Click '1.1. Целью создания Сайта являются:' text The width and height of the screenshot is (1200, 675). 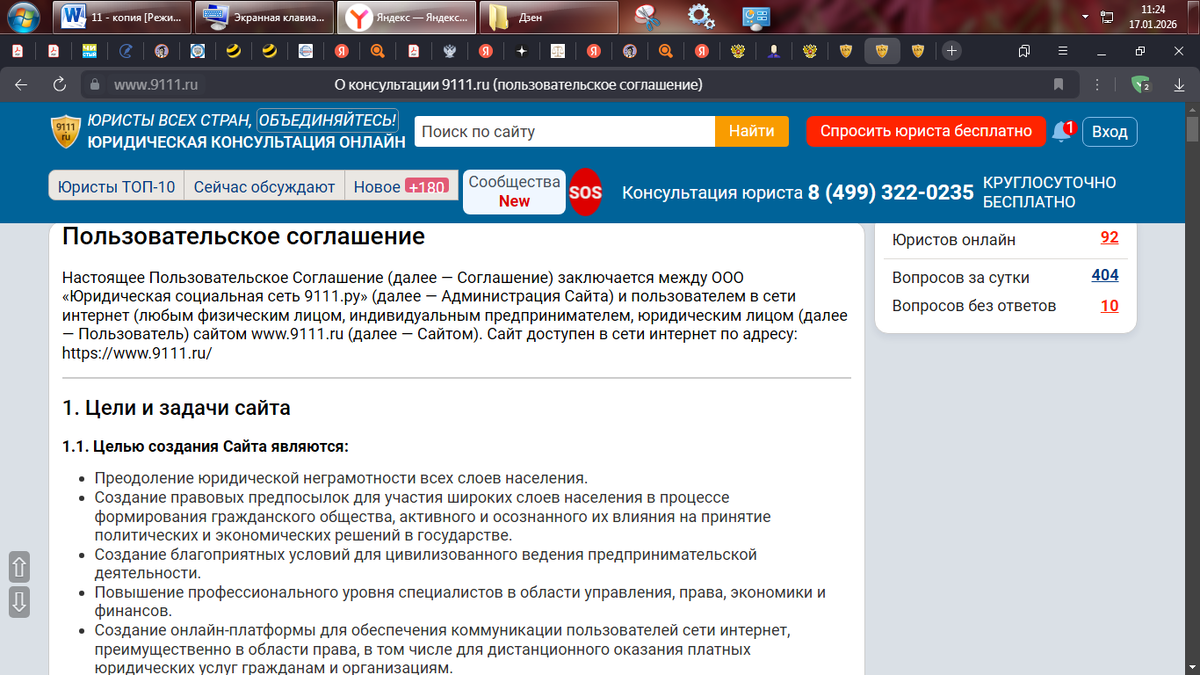(x=205, y=446)
